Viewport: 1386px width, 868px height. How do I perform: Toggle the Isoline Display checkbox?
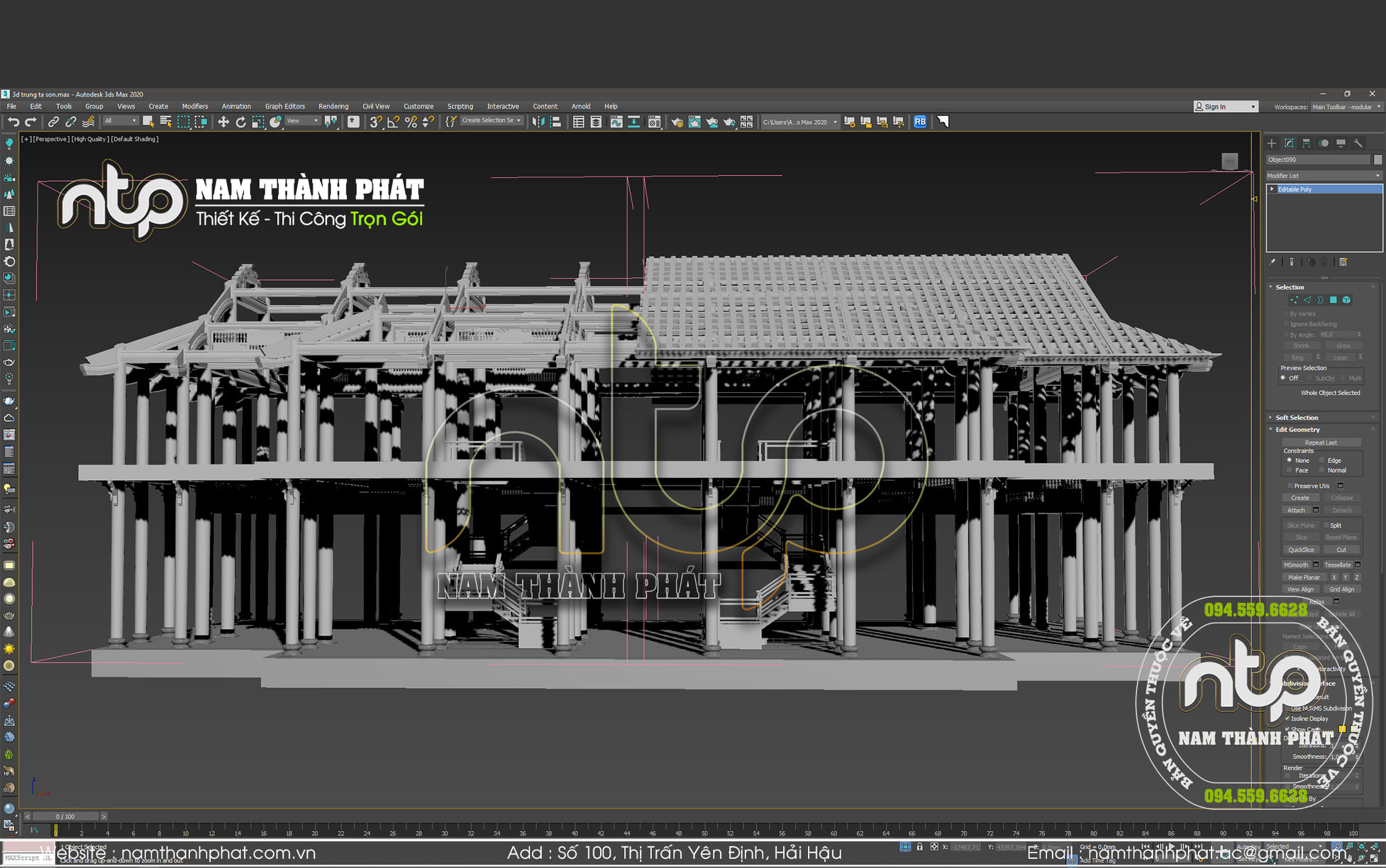pos(1287,718)
